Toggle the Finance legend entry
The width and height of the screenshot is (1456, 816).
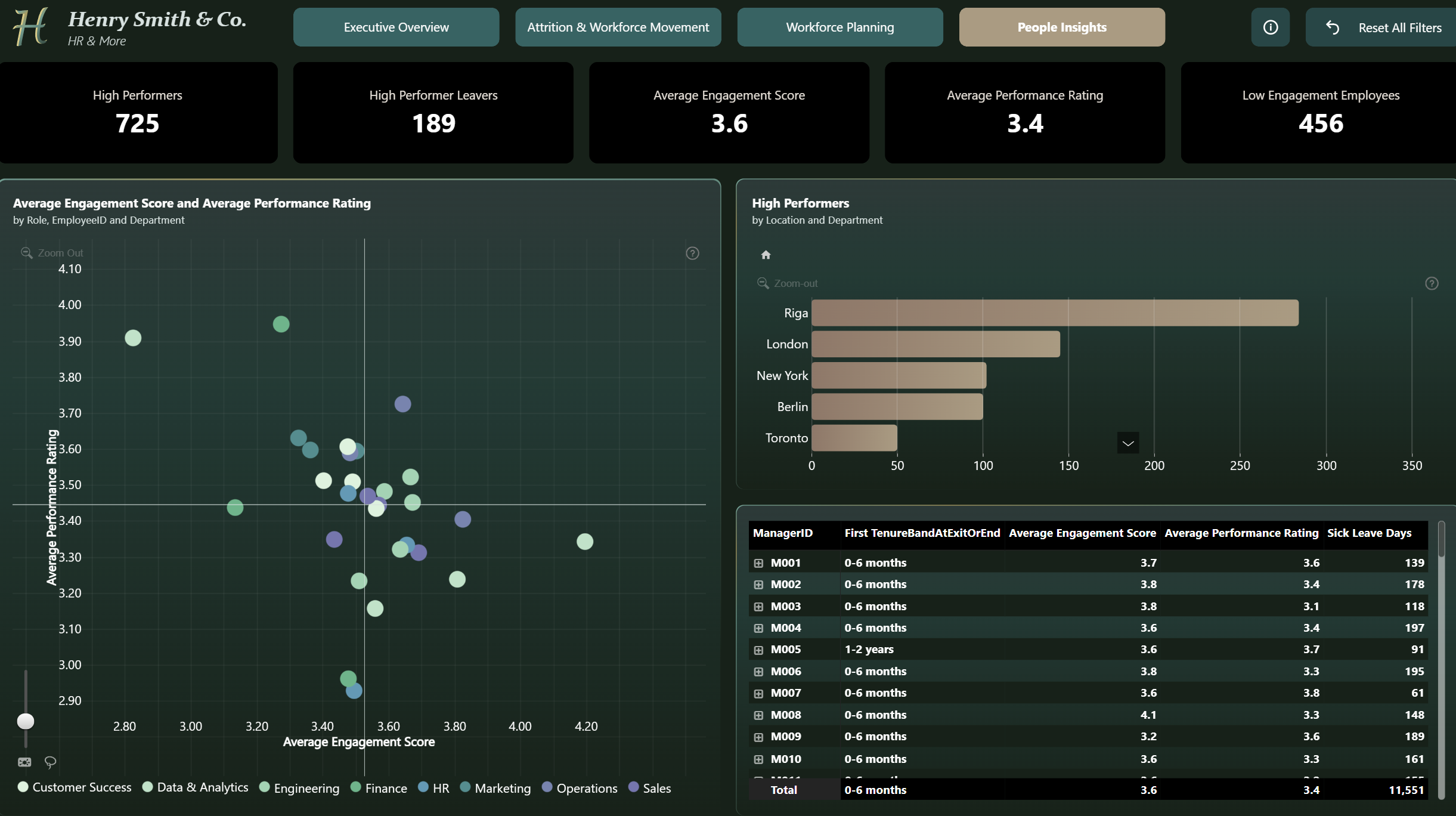pyautogui.click(x=379, y=788)
